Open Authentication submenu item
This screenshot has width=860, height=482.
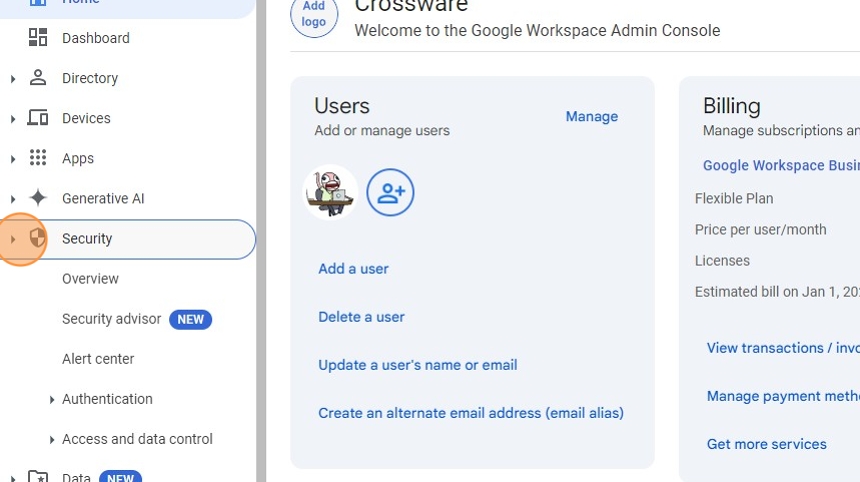[x=107, y=399]
